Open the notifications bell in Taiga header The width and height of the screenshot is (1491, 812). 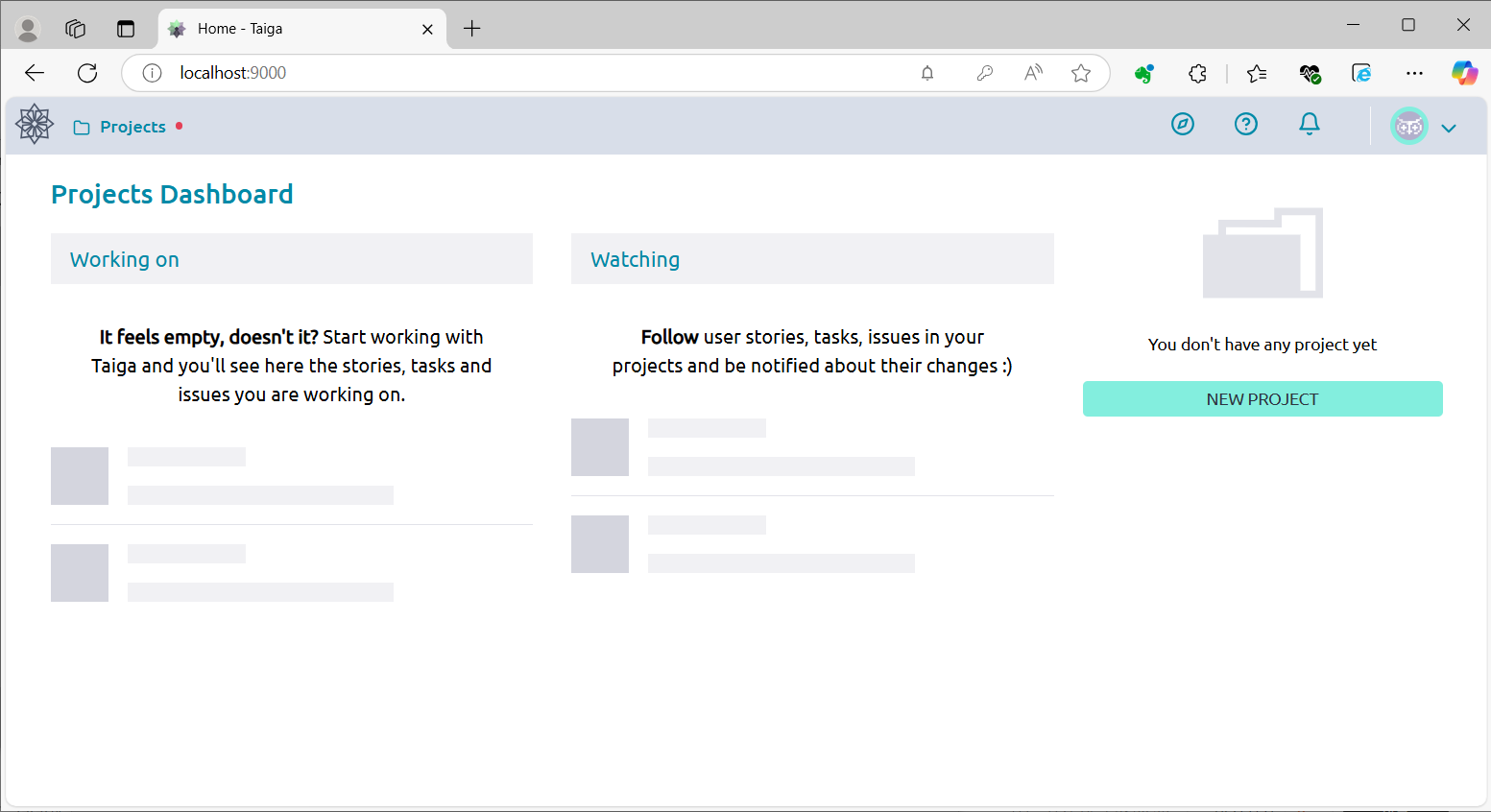(1310, 124)
